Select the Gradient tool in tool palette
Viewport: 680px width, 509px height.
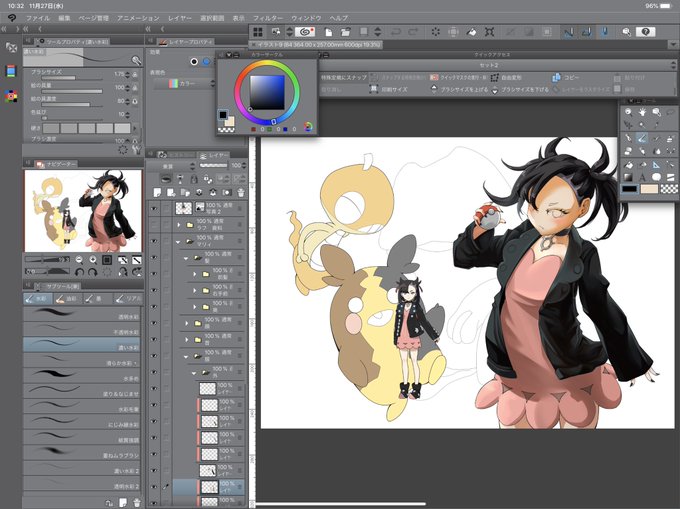coord(628,177)
